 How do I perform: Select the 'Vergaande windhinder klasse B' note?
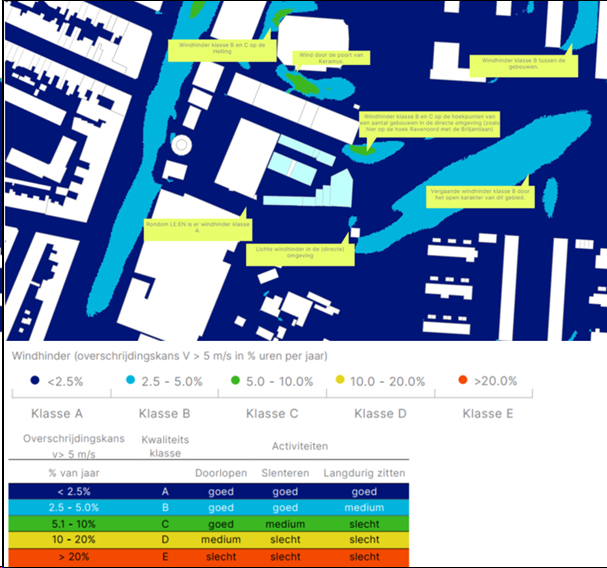[480, 197]
